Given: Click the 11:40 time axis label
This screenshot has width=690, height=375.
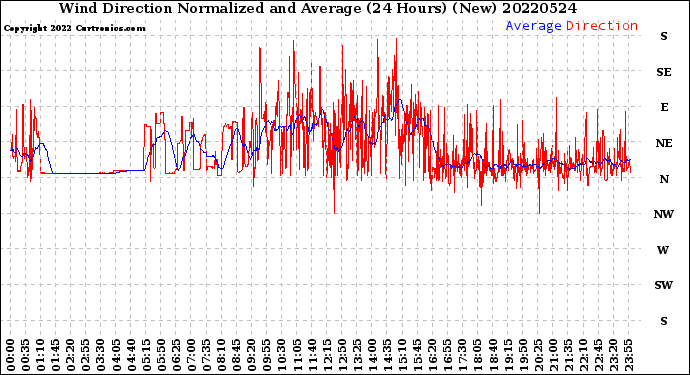Looking at the screenshot, I should point(312,355).
